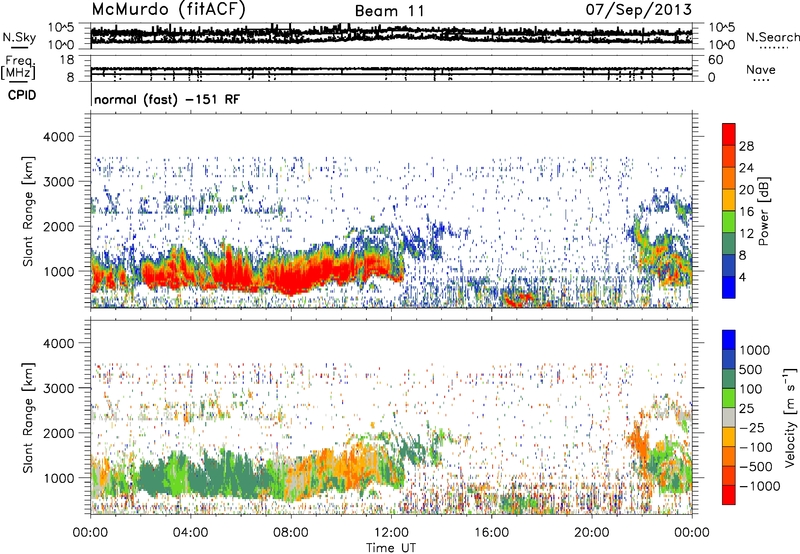Click the 08:00 time axis tick label
The image size is (800, 554).
click(x=291, y=533)
